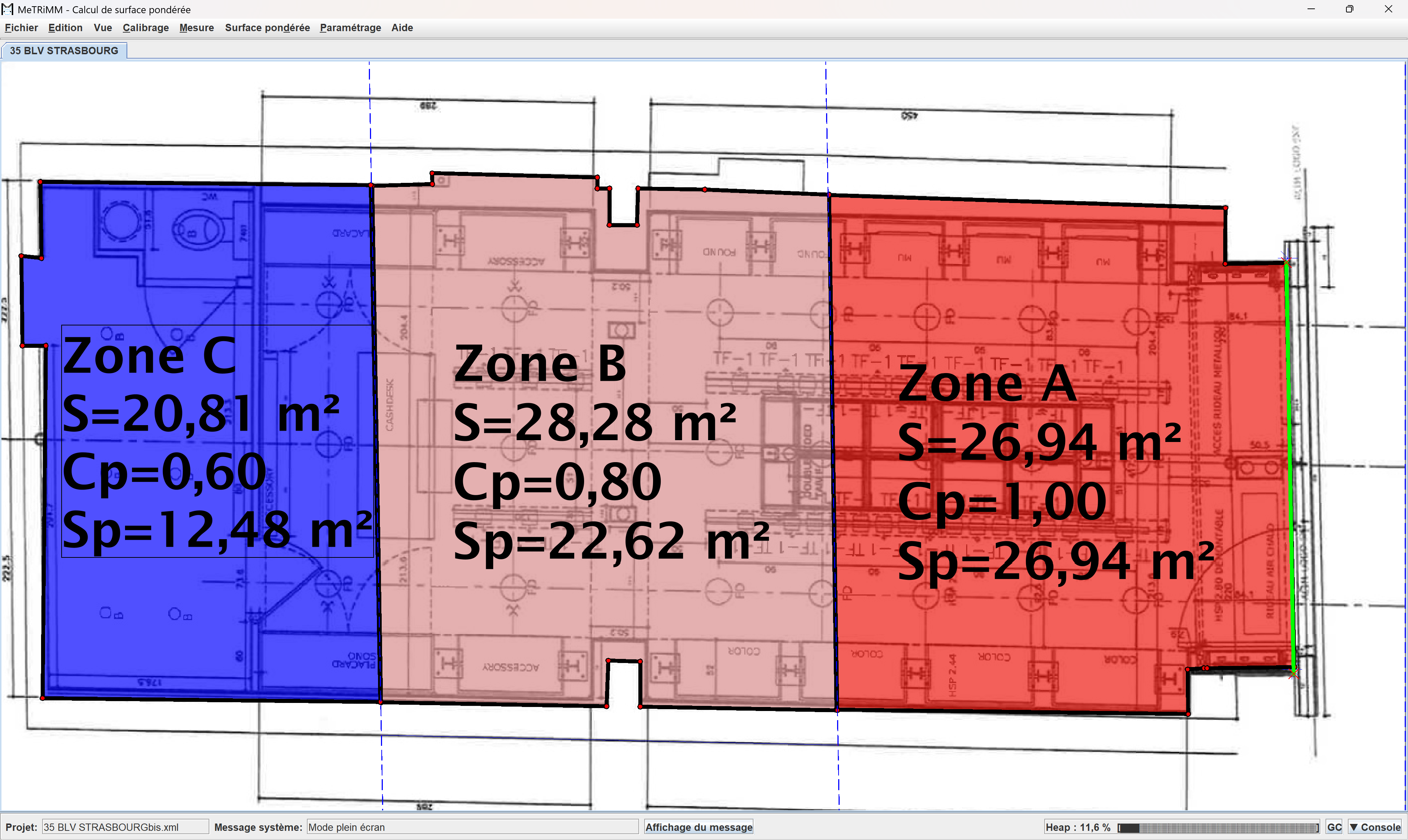
Task: Open the Vue menu
Action: [x=103, y=28]
